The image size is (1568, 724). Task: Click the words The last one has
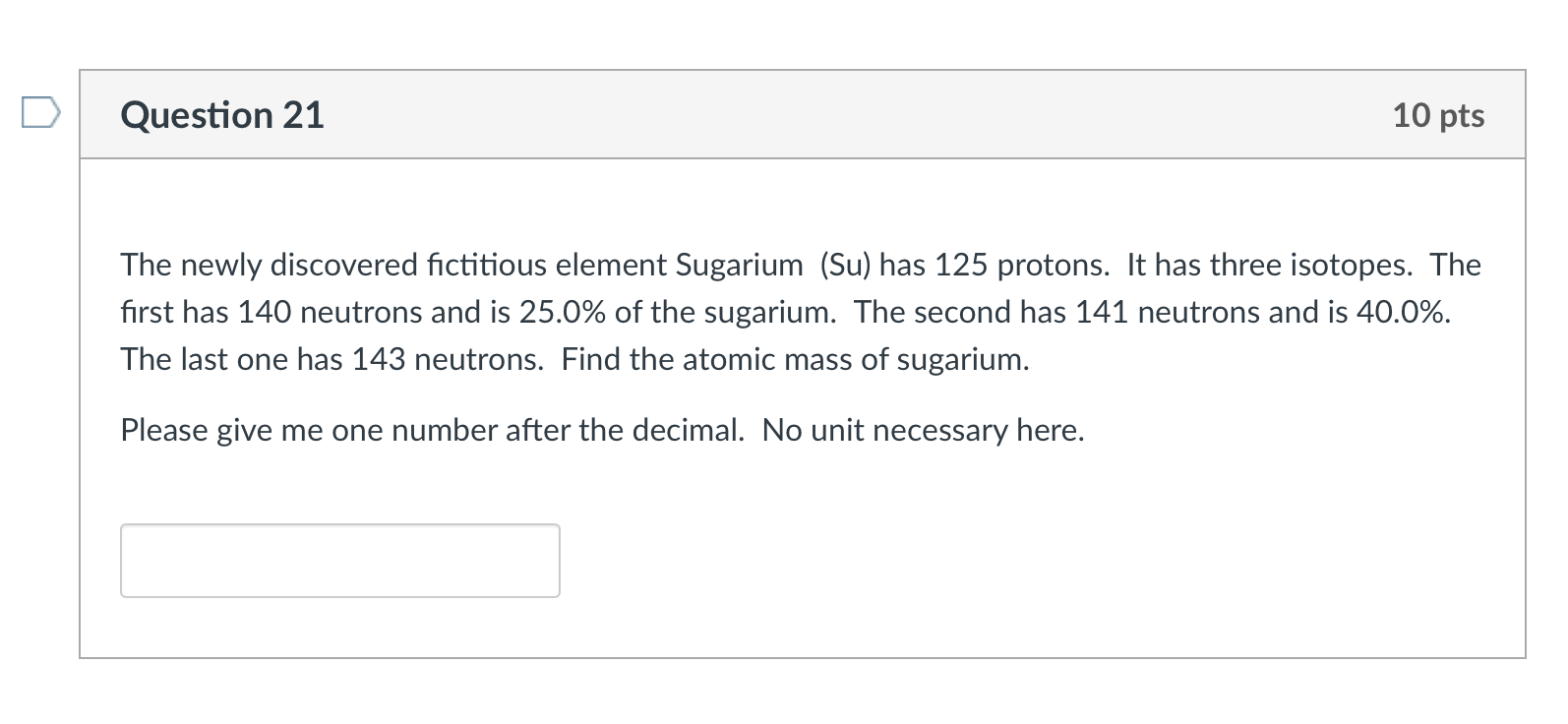(231, 359)
